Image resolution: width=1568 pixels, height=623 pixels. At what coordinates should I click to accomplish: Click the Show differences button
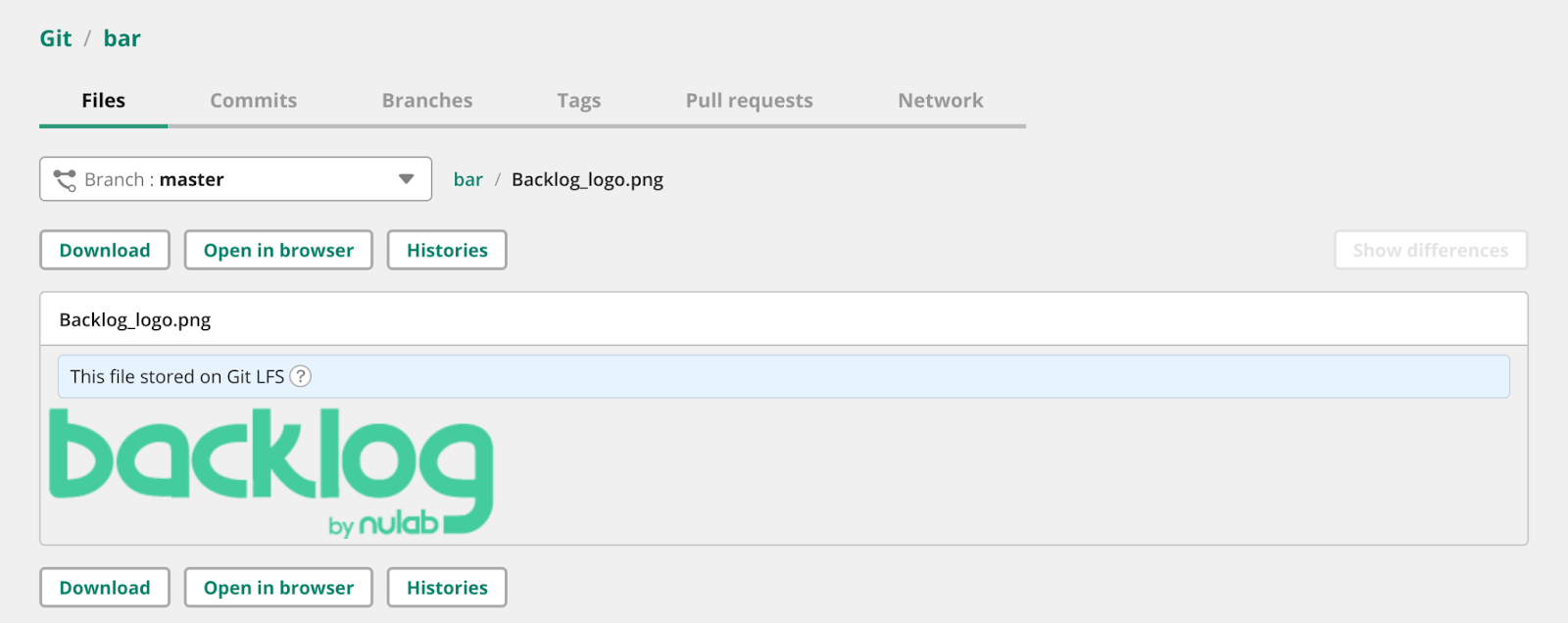coord(1430,250)
